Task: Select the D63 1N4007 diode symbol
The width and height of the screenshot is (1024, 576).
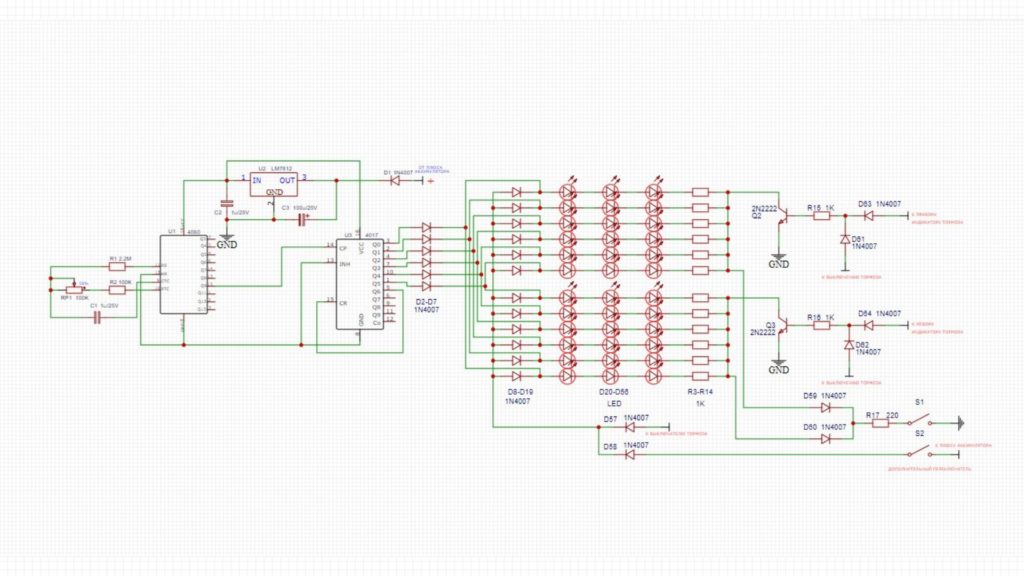Action: tap(869, 216)
